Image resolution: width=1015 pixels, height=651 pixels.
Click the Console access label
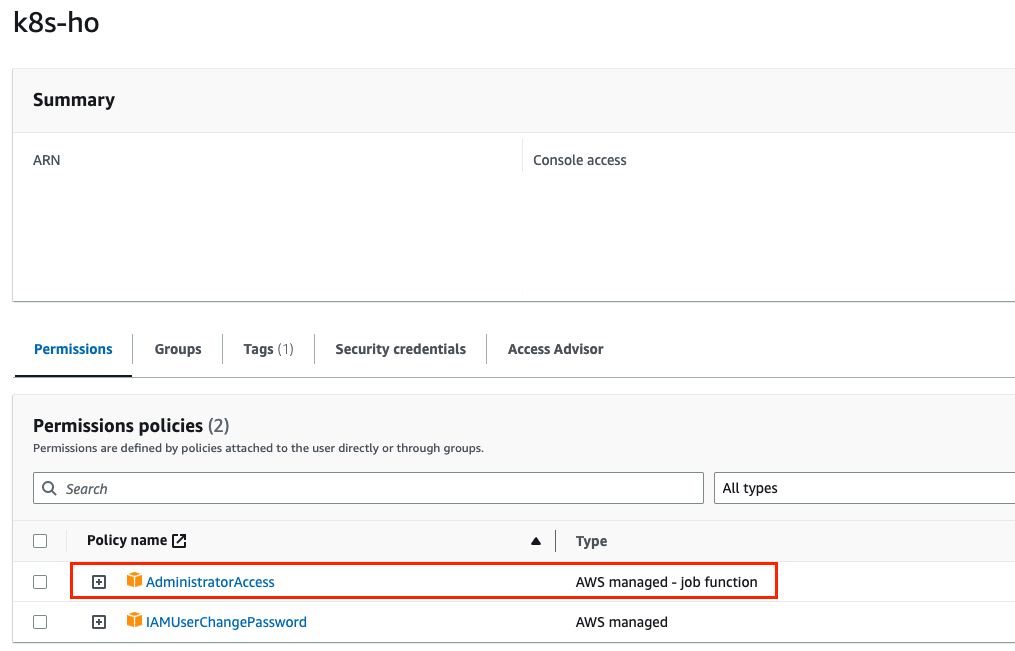(x=579, y=160)
